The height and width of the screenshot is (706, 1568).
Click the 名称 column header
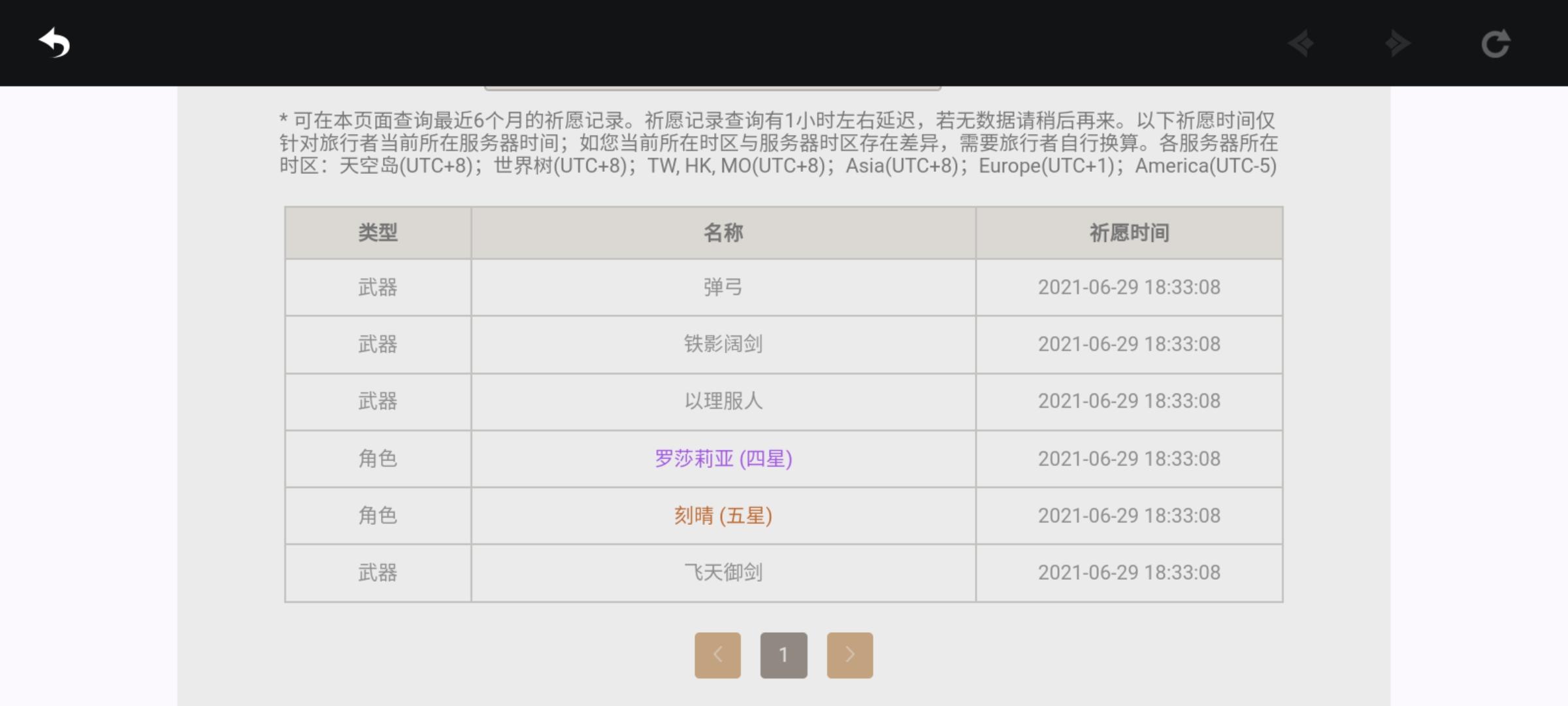coord(723,233)
